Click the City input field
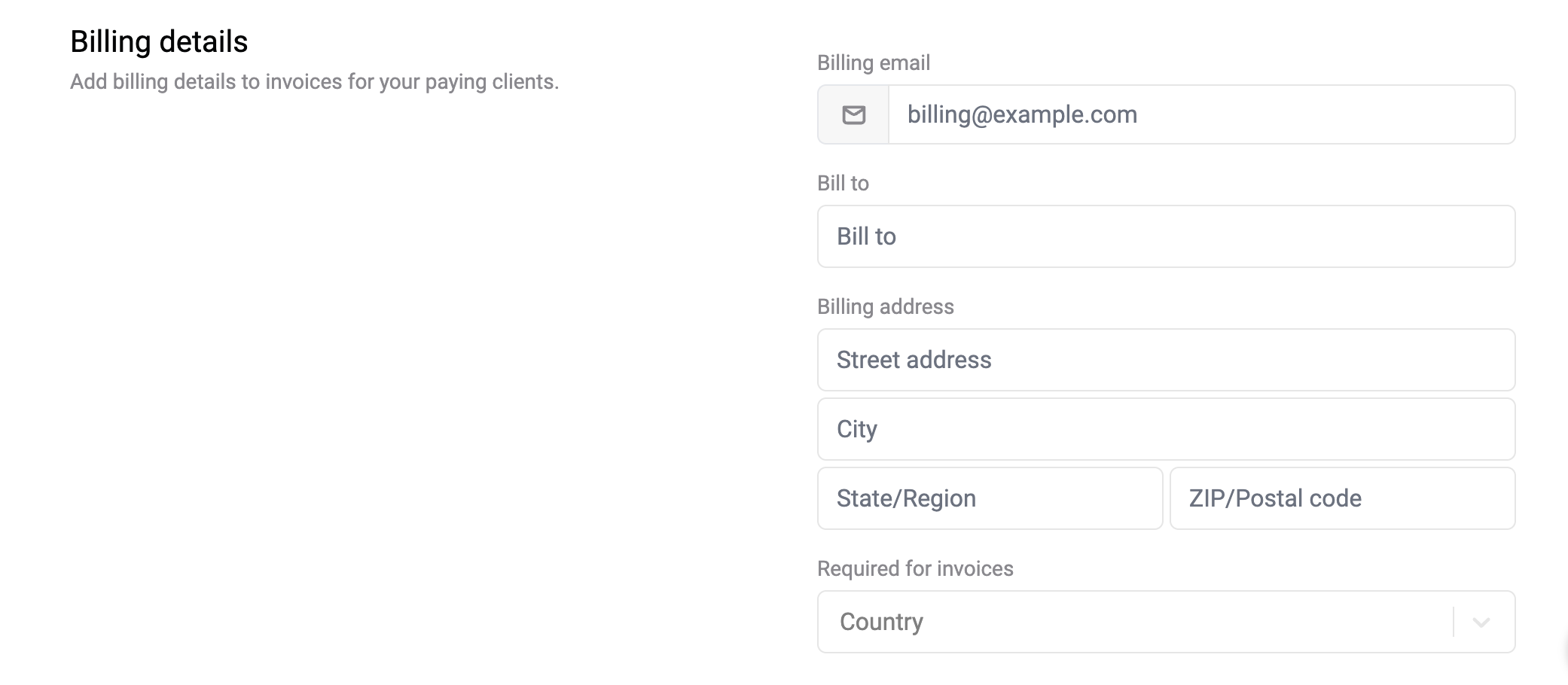The image size is (1568, 685). pyautogui.click(x=1166, y=429)
